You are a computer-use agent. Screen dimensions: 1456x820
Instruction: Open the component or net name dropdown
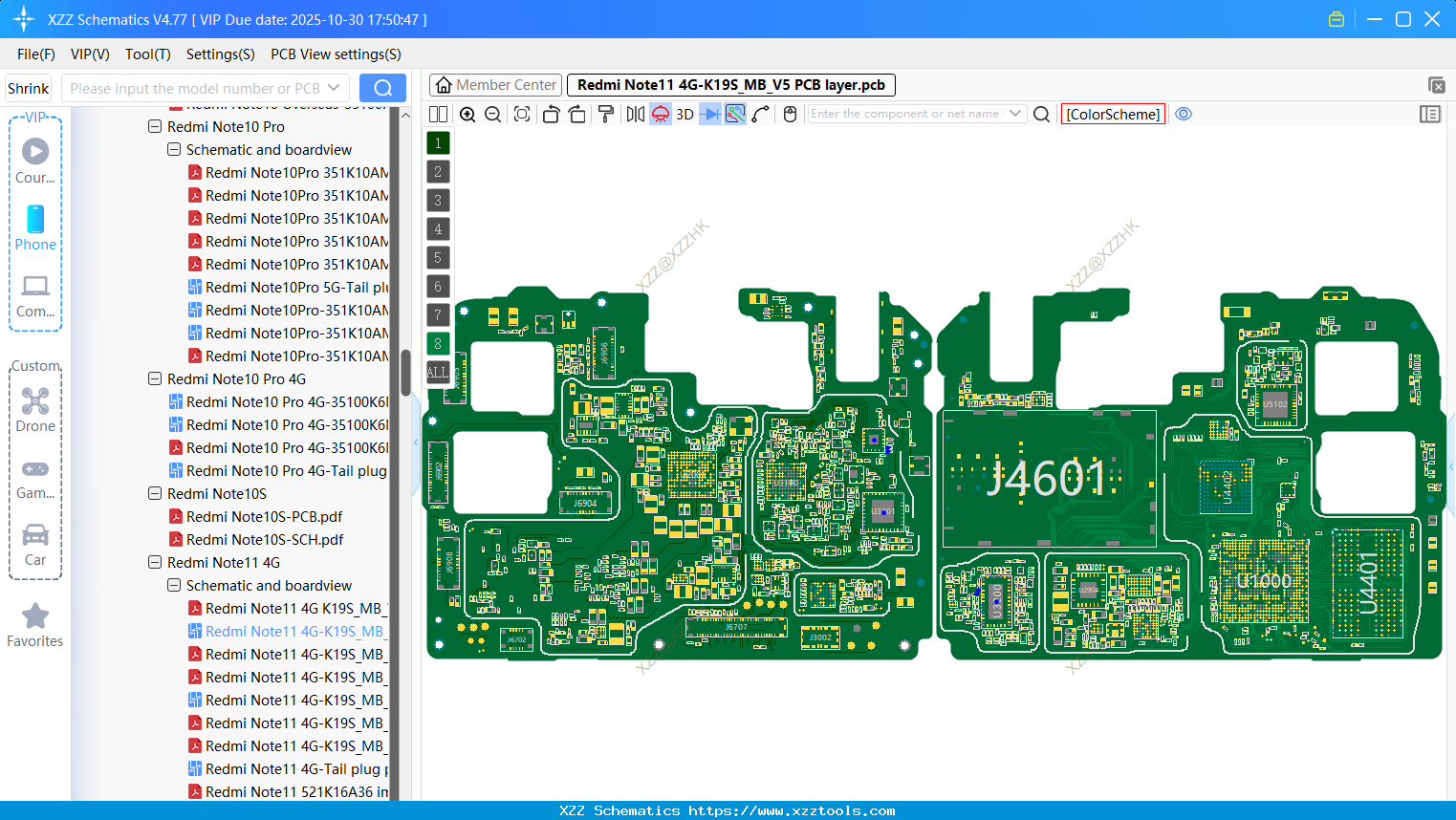1015,114
